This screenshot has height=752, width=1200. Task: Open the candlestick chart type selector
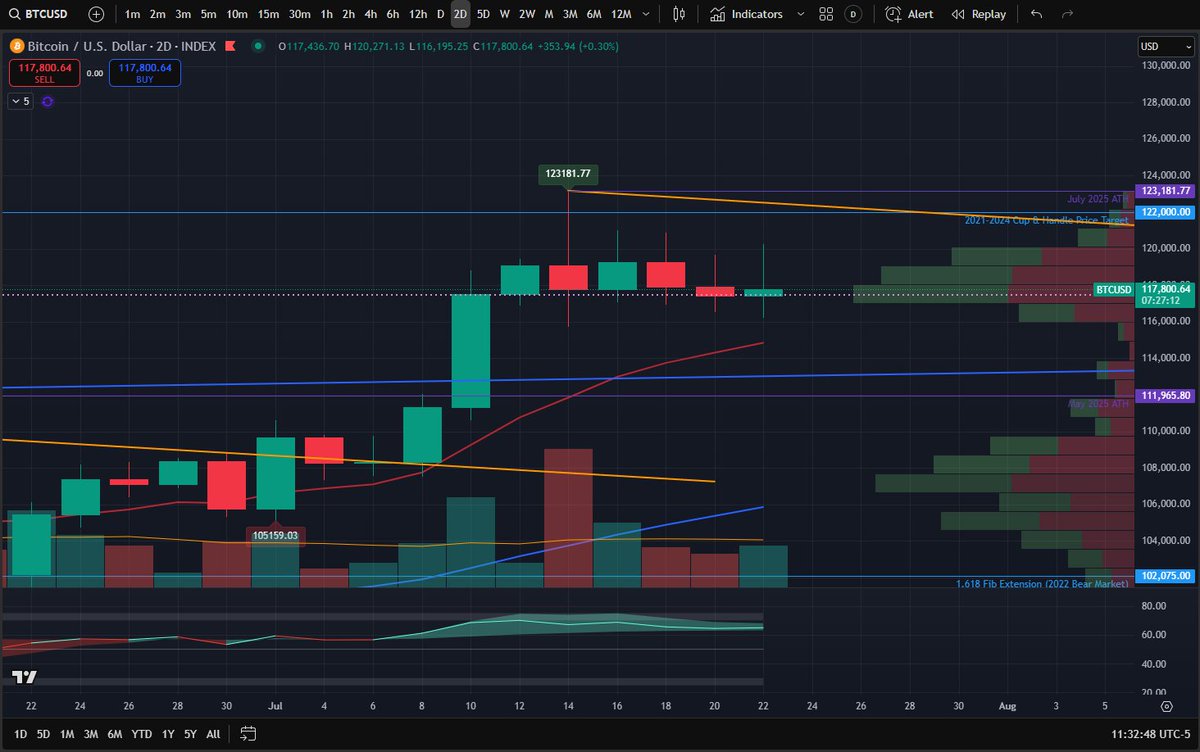(679, 14)
